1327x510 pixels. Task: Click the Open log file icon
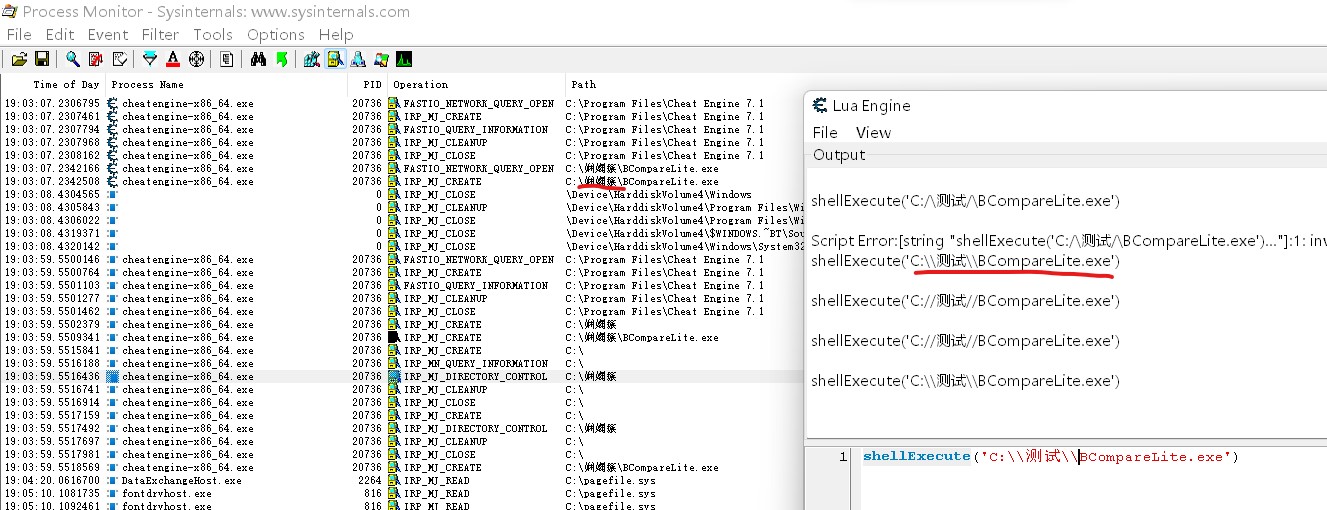point(19,59)
